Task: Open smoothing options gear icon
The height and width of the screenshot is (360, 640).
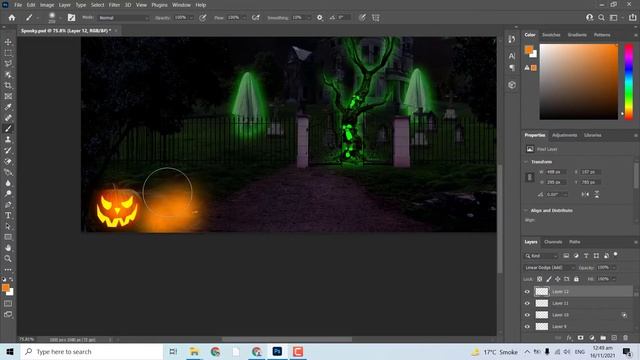Action: (320, 18)
